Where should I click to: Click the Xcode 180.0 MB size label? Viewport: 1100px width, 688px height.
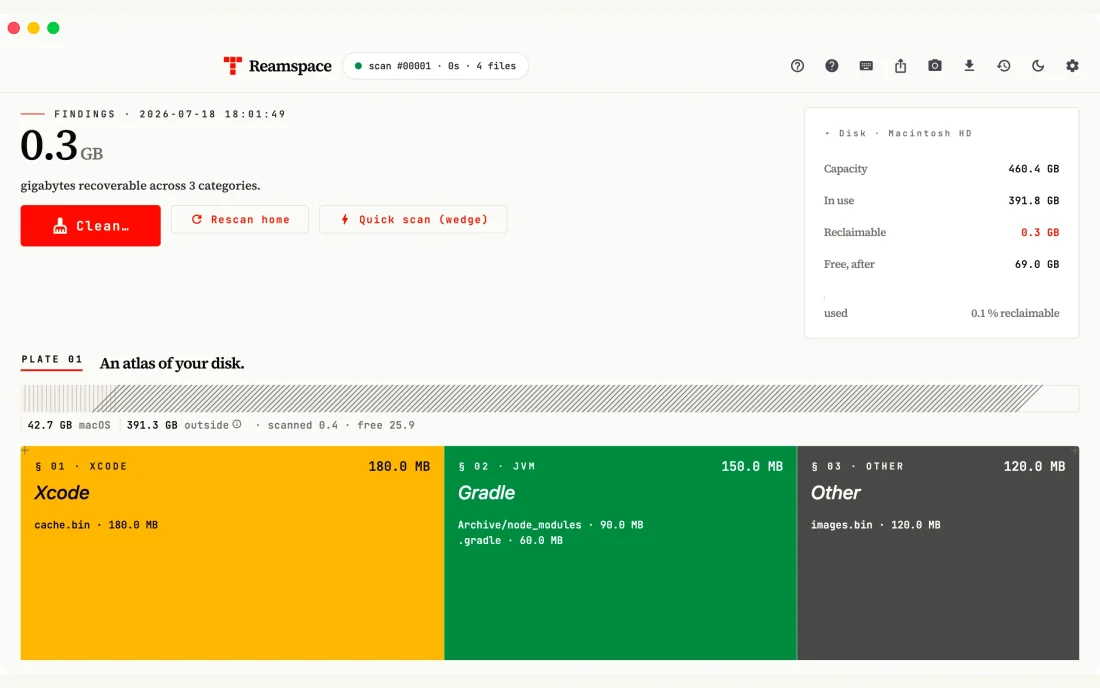pyautogui.click(x=399, y=466)
